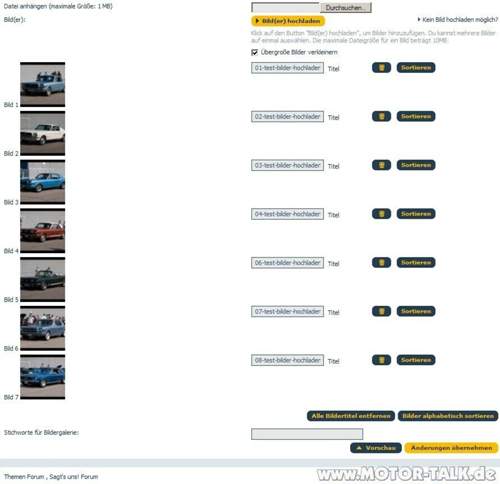Edit title field 06-test-bilder-hochlader
500x484 pixels.
[x=287, y=263]
